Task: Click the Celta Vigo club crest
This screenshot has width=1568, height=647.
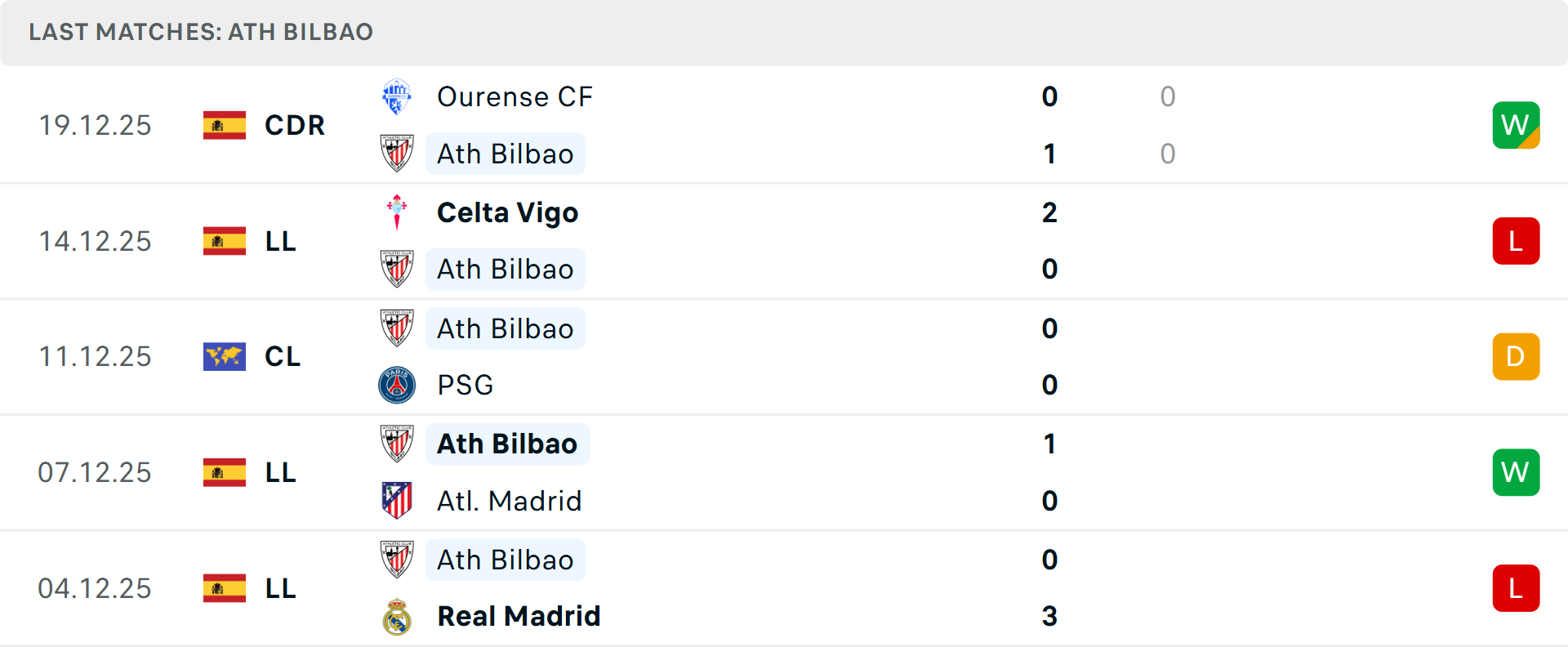Action: (397, 212)
